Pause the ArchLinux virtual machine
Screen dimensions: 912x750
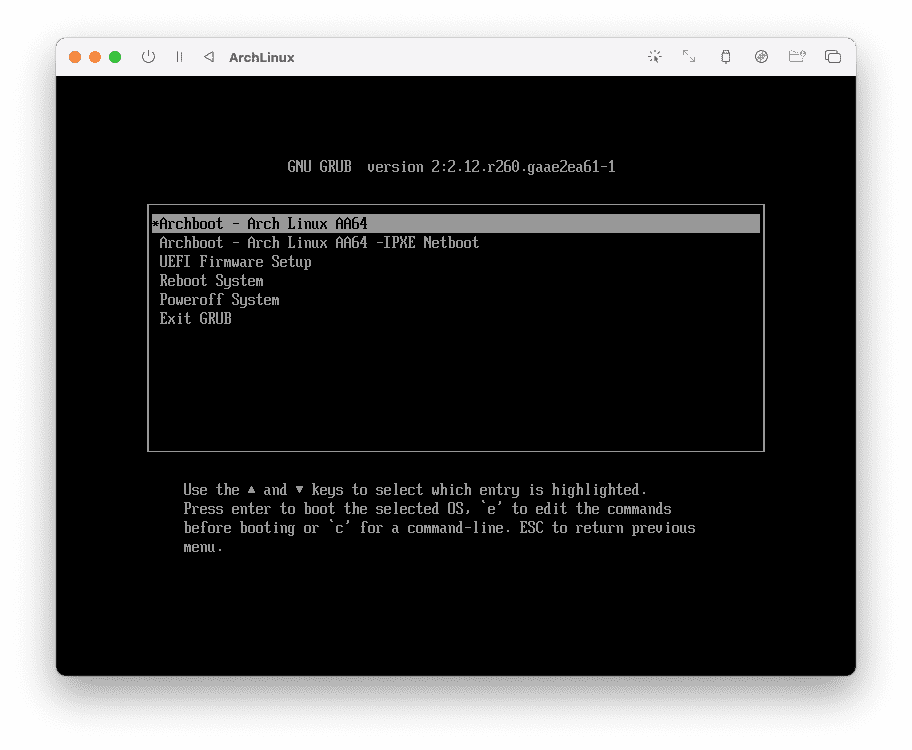(179, 57)
